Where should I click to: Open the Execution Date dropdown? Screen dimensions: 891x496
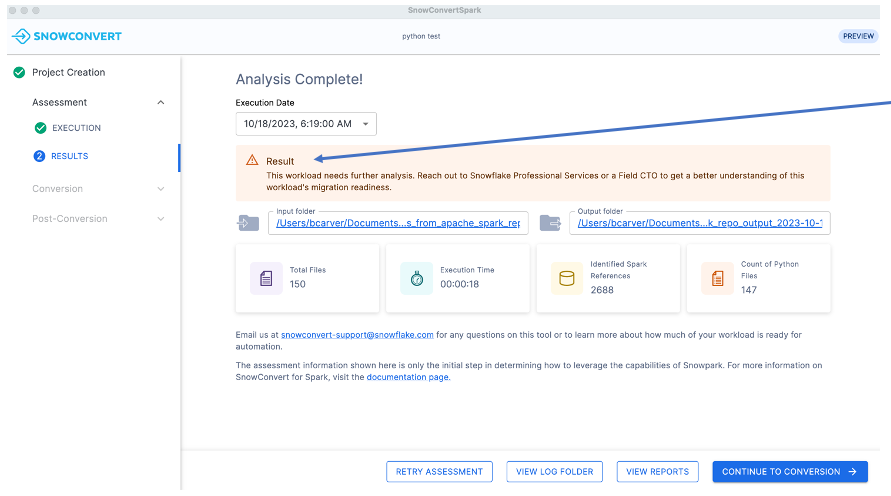click(x=306, y=124)
